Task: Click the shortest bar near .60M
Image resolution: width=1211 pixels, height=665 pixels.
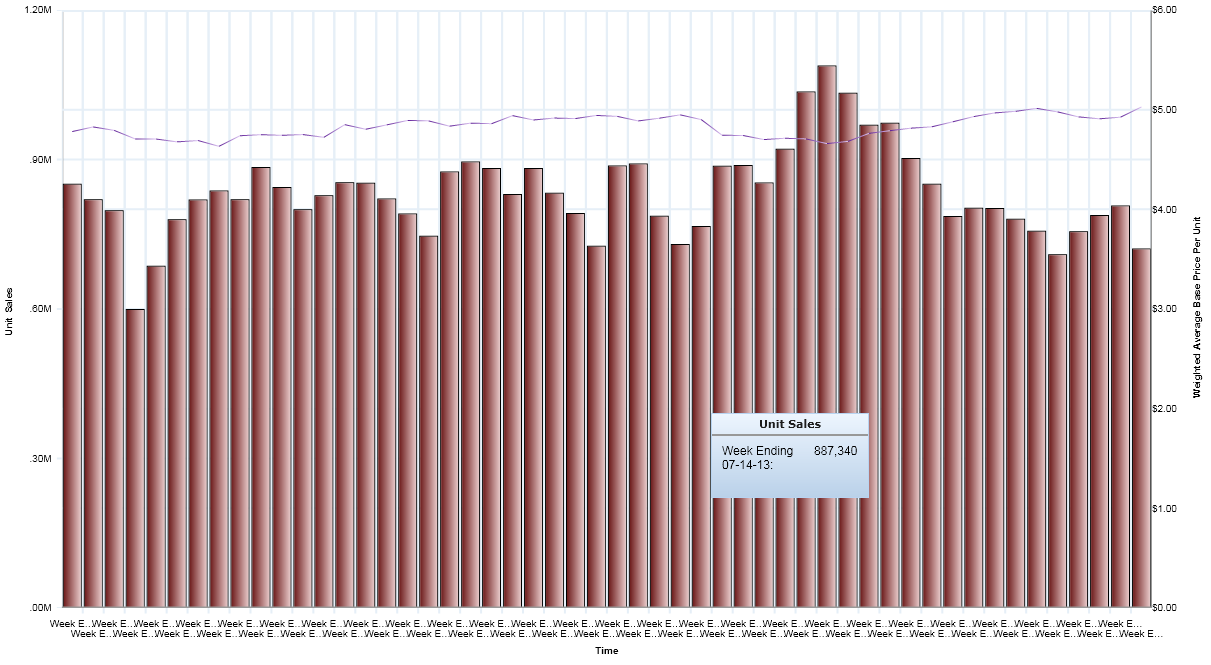Action: 135,458
